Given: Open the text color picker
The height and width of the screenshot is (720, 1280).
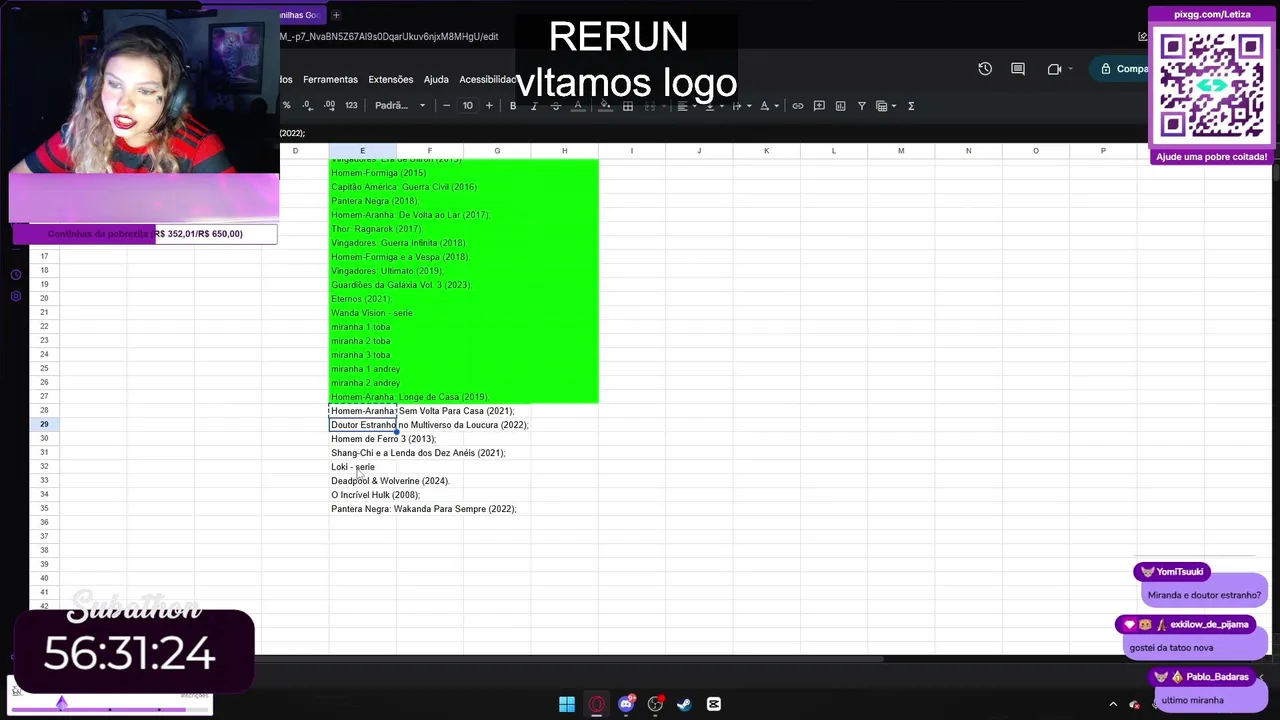Looking at the screenshot, I should tap(577, 105).
